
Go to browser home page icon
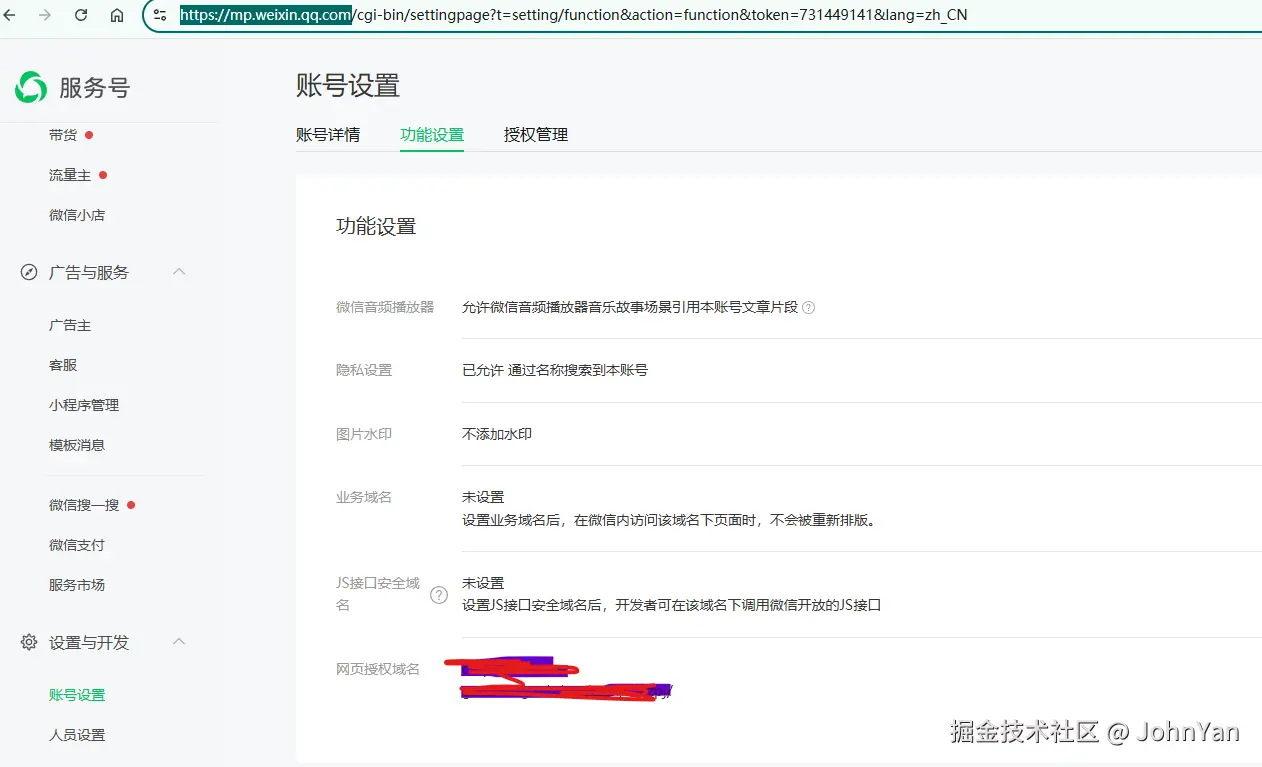point(117,15)
